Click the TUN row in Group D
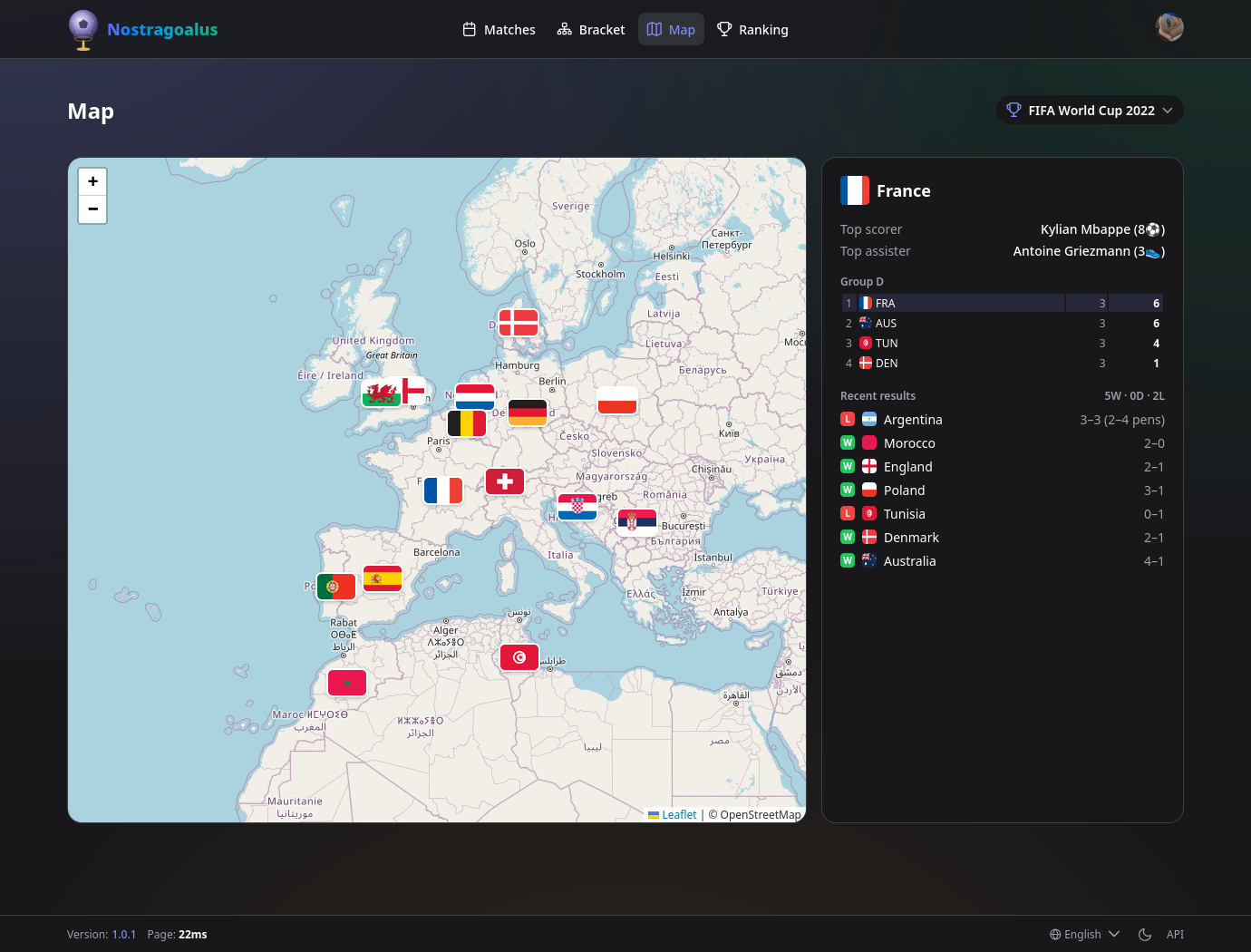1251x952 pixels. coord(1003,344)
